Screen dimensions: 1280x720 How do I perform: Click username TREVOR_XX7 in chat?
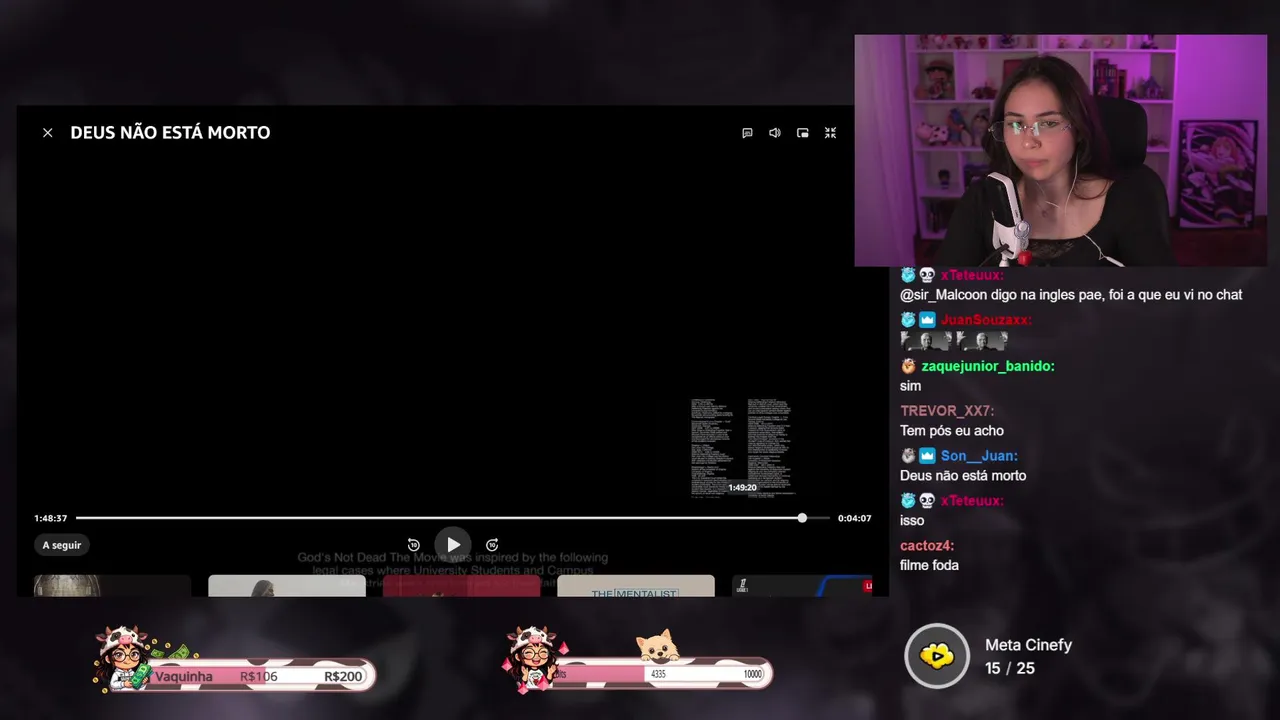click(x=947, y=411)
